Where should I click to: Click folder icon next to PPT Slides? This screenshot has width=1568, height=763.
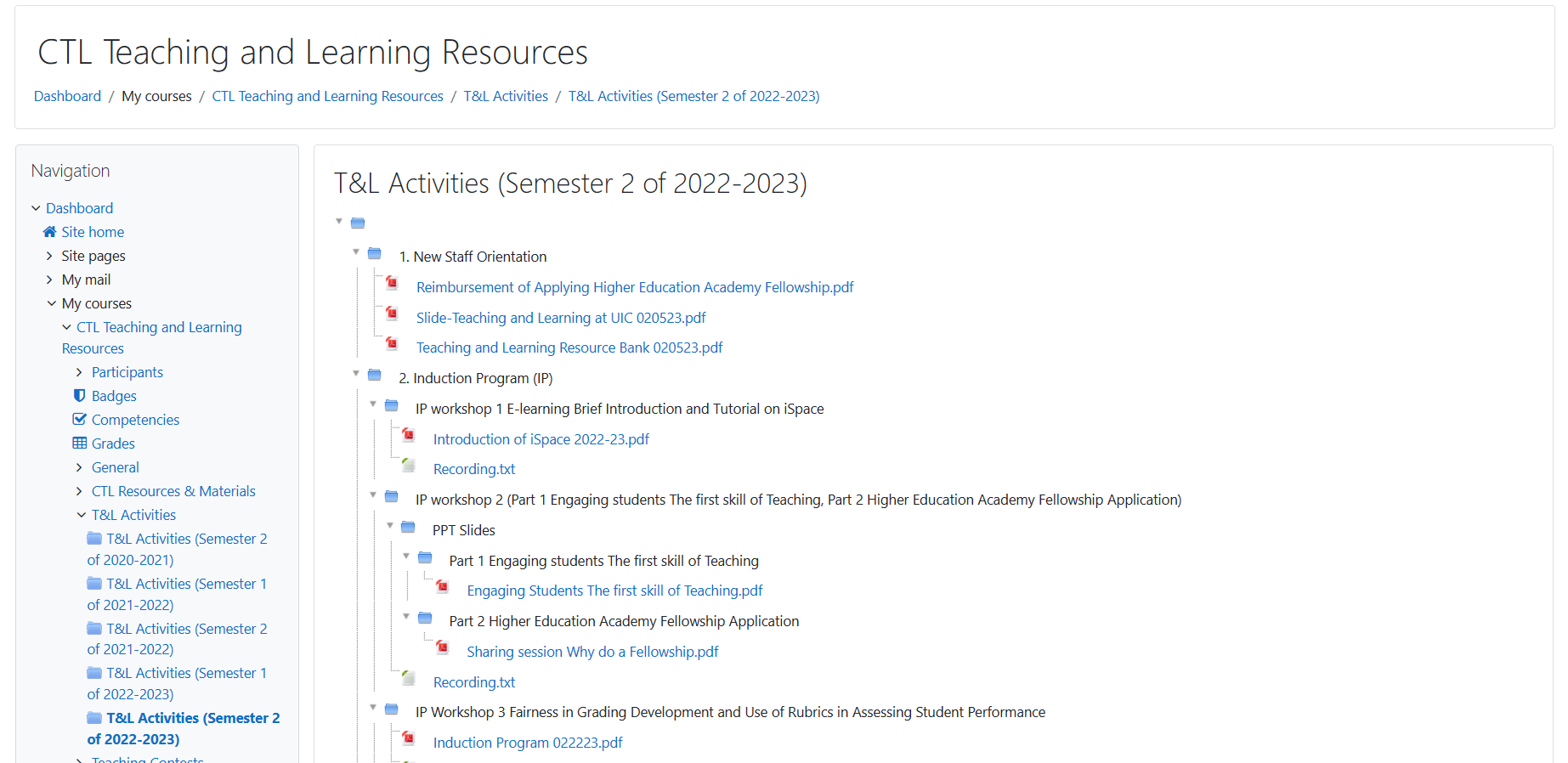408,527
